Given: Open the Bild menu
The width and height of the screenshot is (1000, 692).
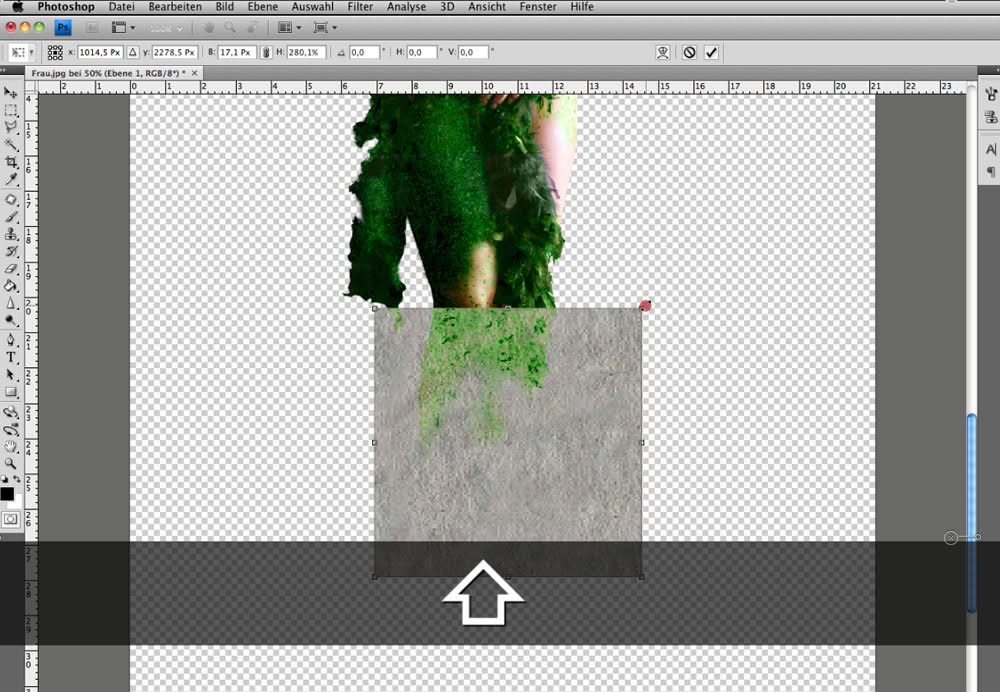Looking at the screenshot, I should pyautogui.click(x=224, y=7).
